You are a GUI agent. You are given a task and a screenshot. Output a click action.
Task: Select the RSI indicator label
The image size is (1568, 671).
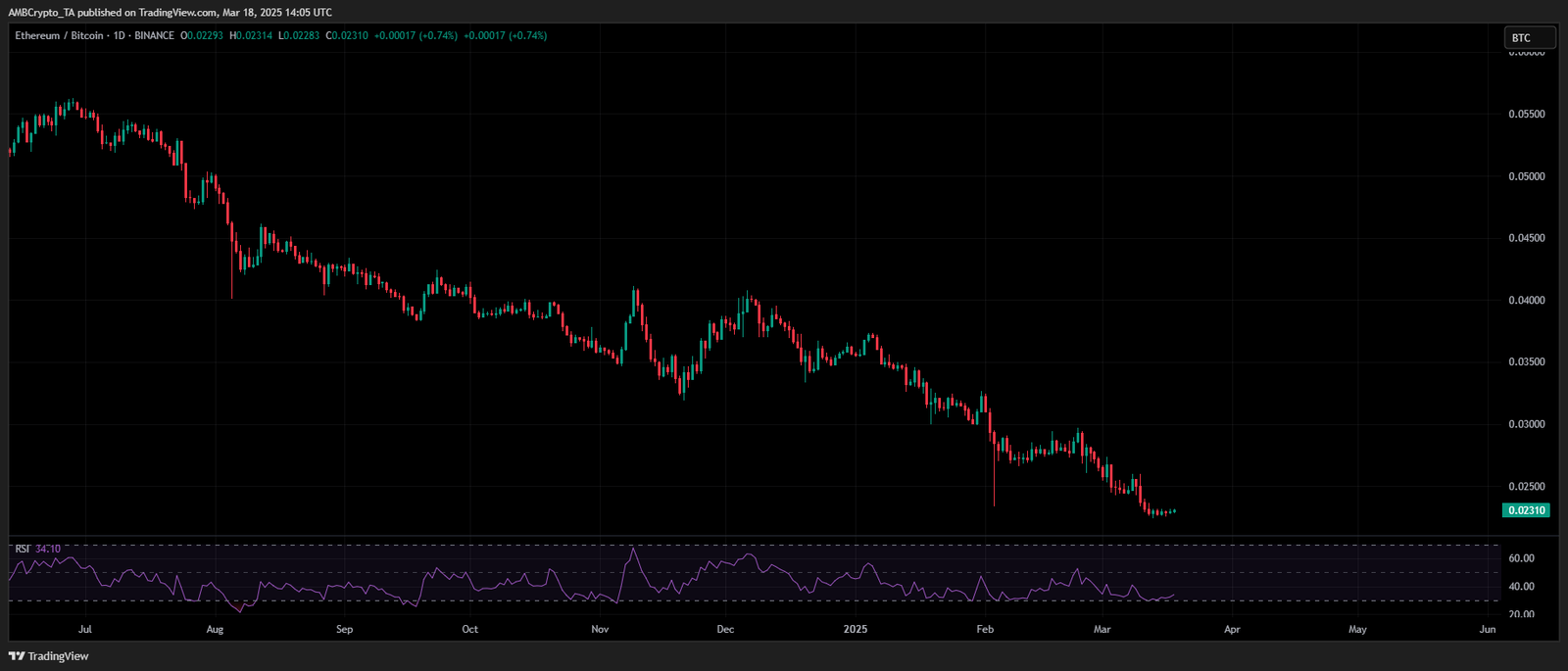[23, 550]
